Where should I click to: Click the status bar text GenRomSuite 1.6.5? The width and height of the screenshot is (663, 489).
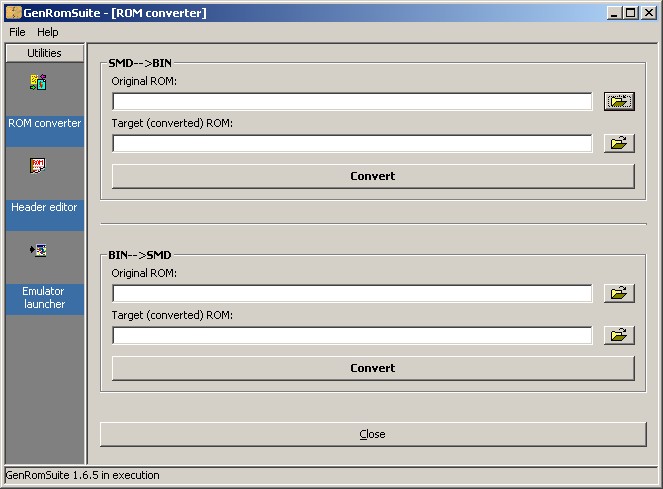[82, 475]
